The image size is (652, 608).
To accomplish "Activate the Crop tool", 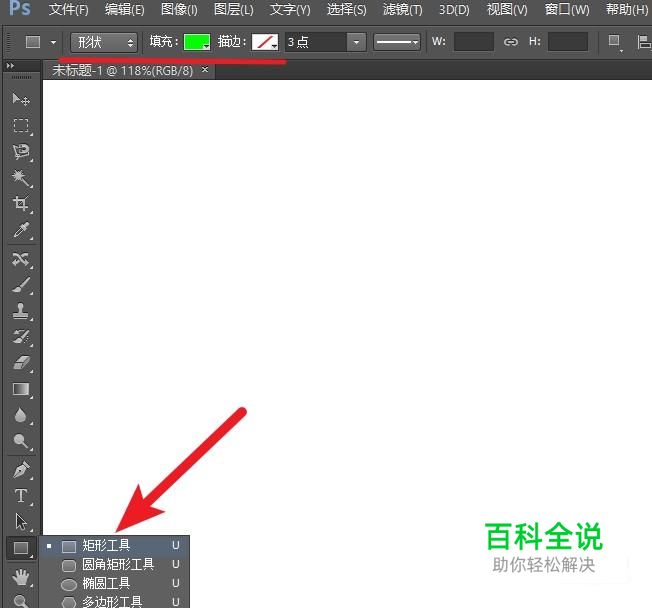I will click(x=20, y=204).
